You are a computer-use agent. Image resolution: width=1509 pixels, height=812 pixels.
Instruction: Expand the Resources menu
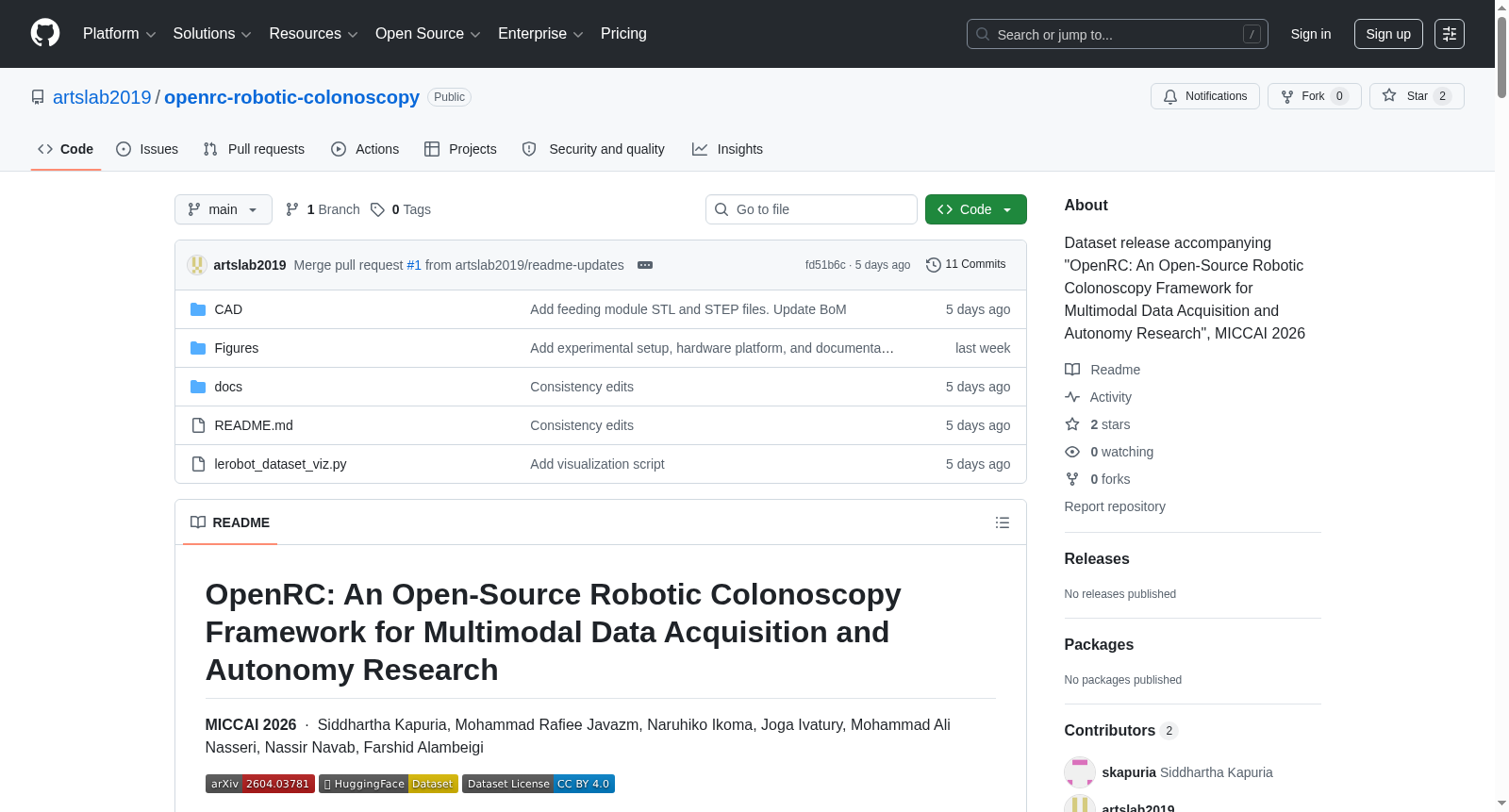[x=313, y=34]
